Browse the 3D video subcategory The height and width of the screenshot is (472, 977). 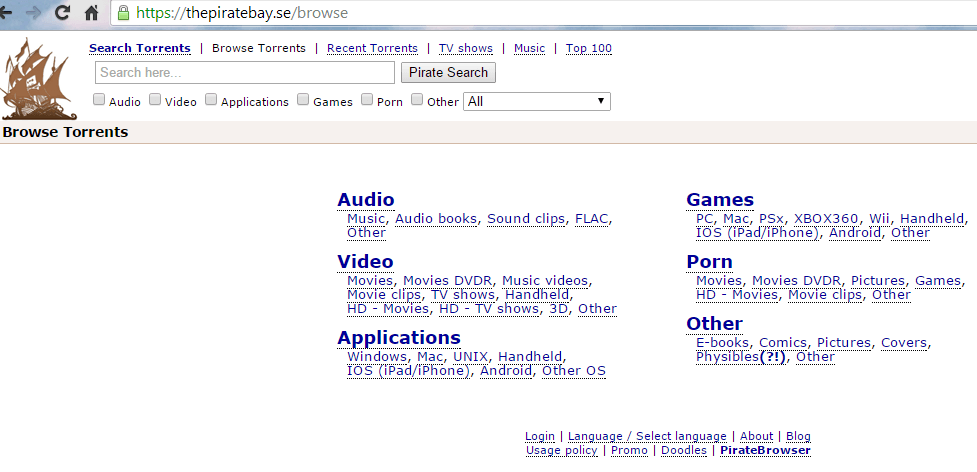click(558, 309)
